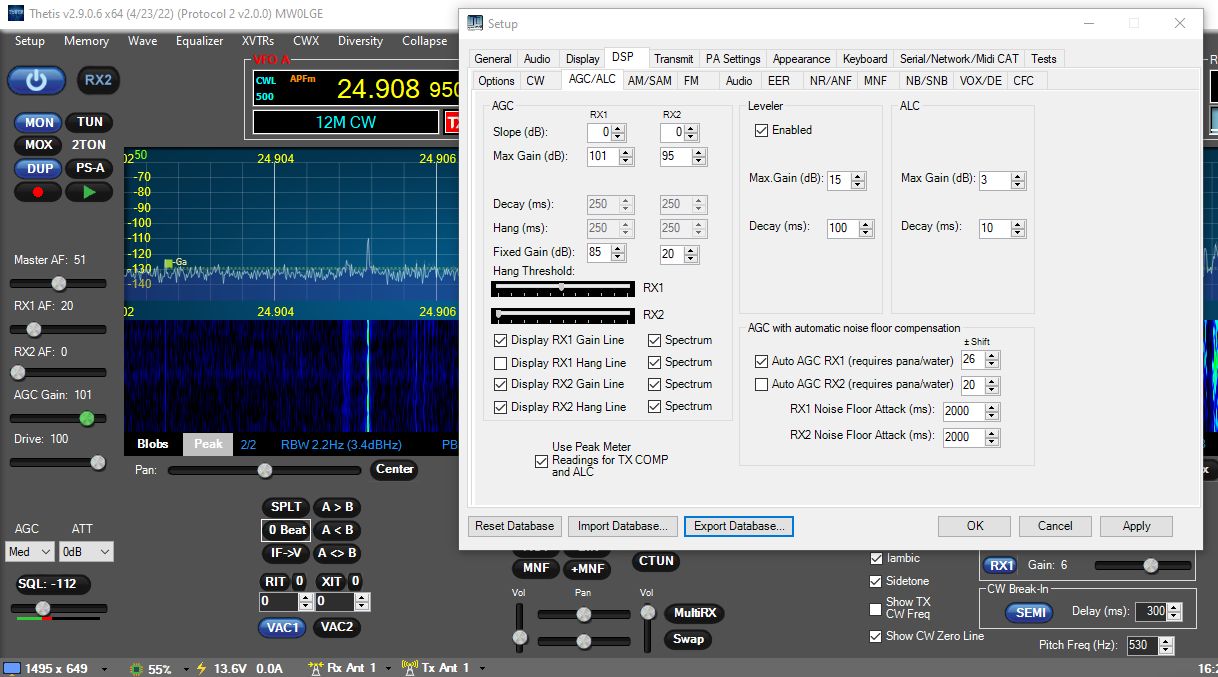Image resolution: width=1218 pixels, height=677 pixels.
Task: Click Apply in Setup dialog
Action: pos(1136,526)
